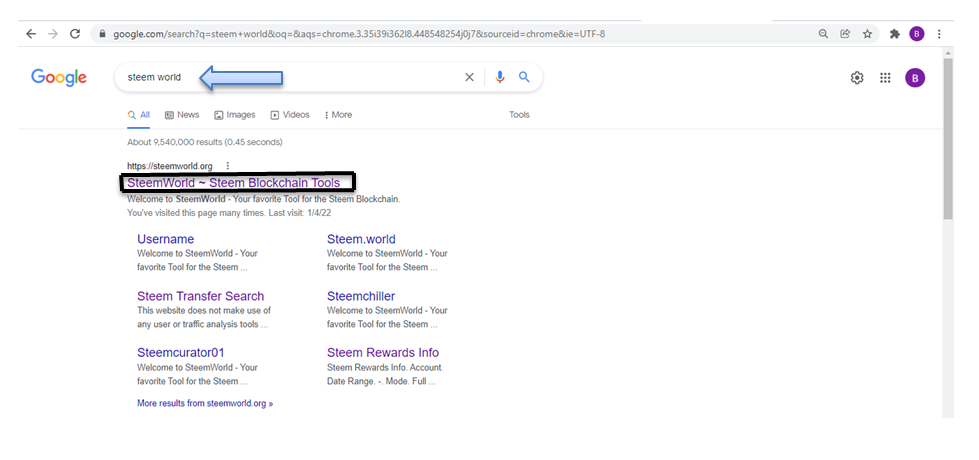Switch to the Images tab

coord(235,115)
